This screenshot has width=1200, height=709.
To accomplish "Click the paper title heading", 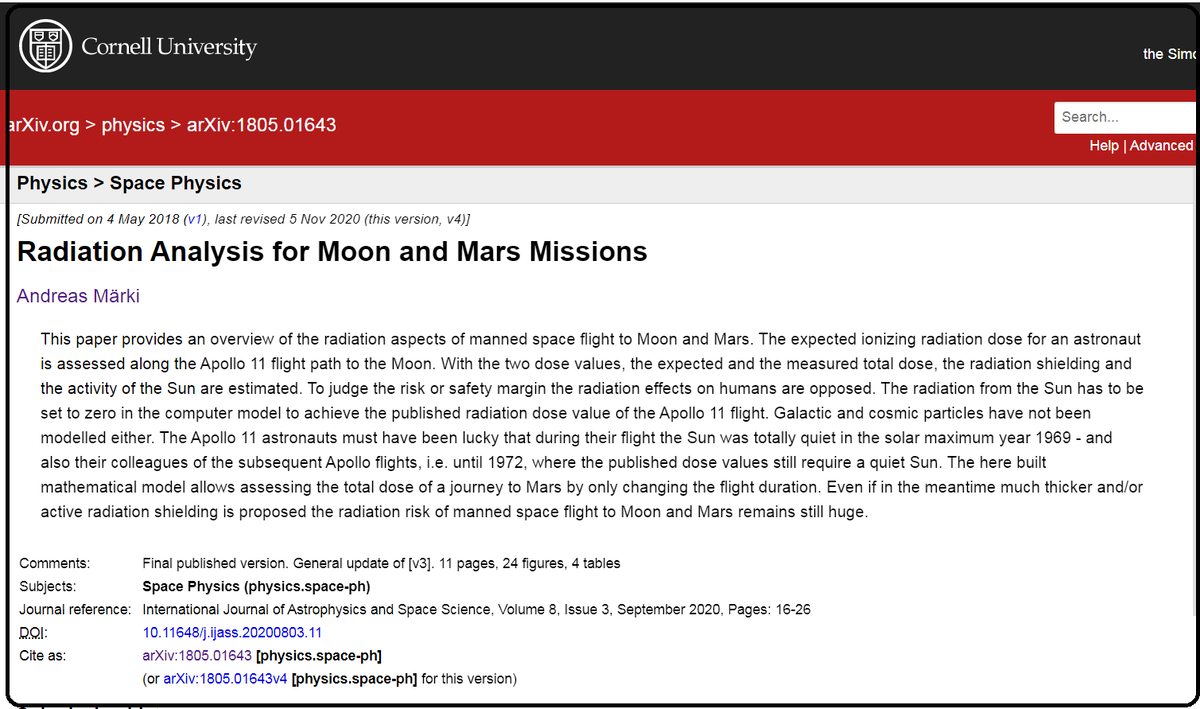I will 332,251.
